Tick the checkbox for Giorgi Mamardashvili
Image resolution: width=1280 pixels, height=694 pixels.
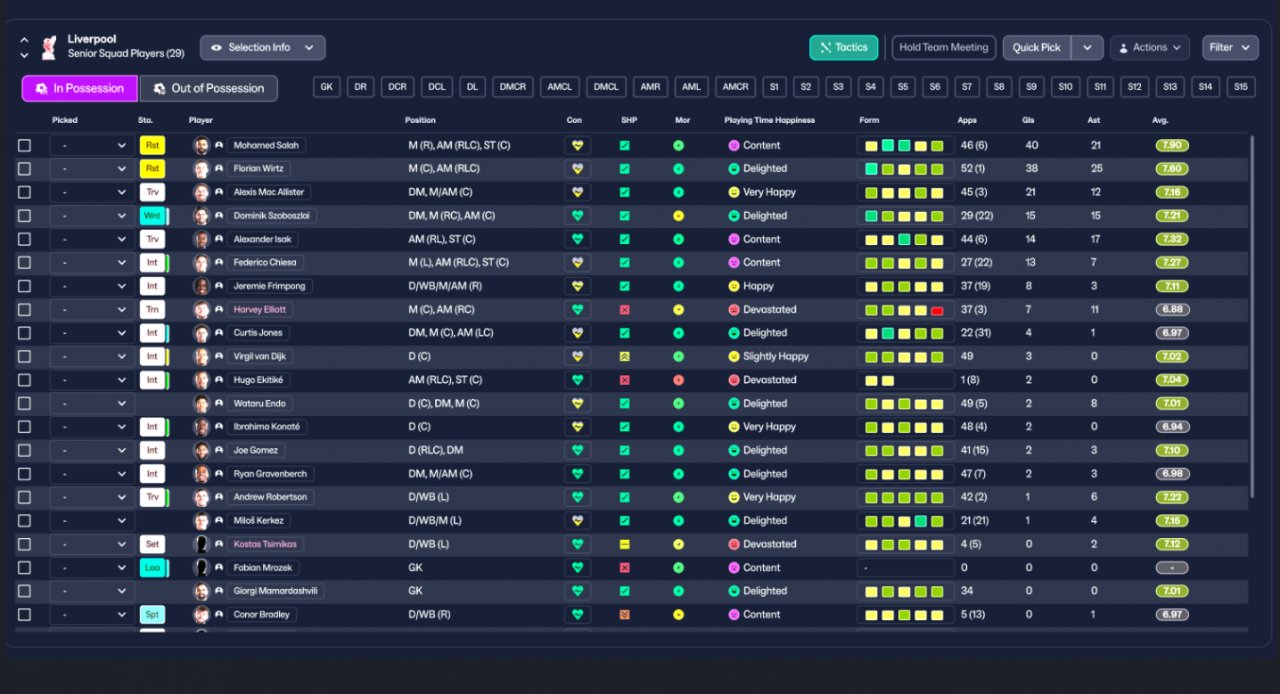click(24, 591)
